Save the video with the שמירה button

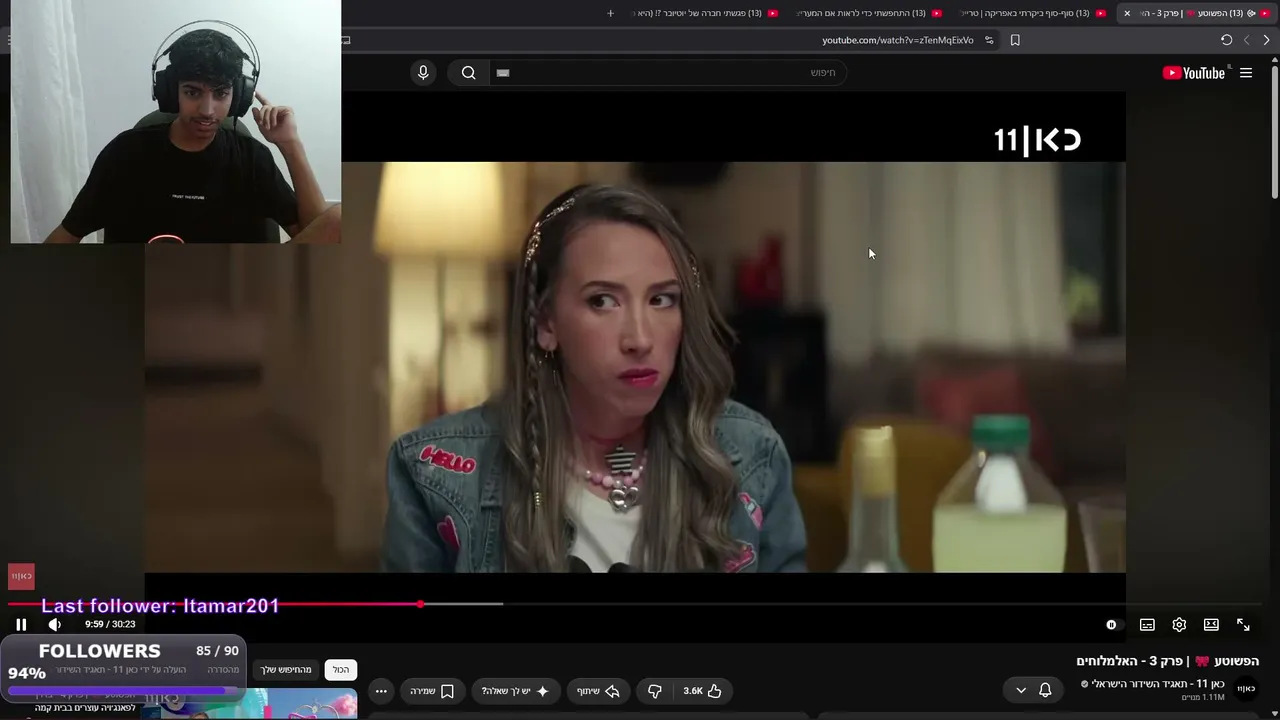click(x=432, y=691)
